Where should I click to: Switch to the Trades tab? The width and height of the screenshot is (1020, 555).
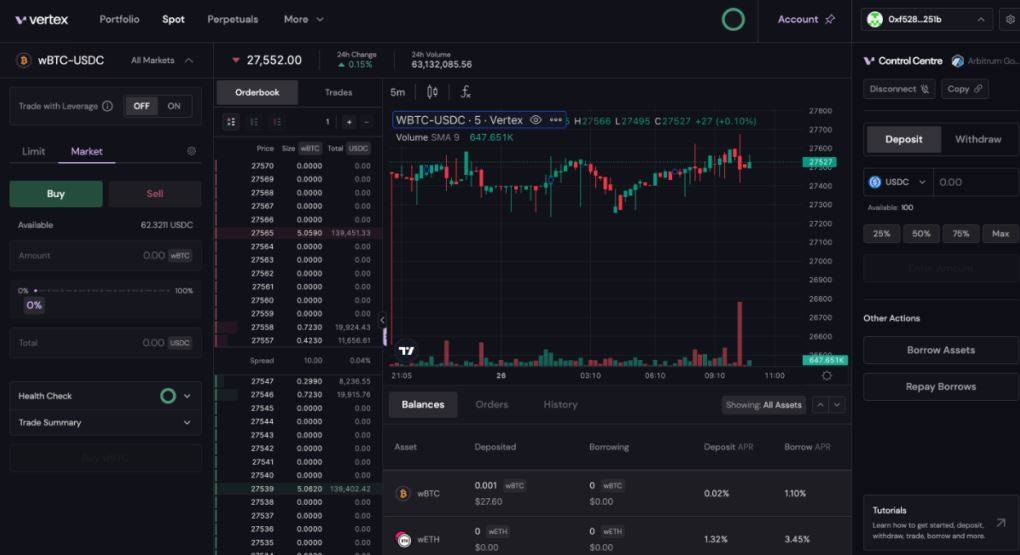(338, 92)
